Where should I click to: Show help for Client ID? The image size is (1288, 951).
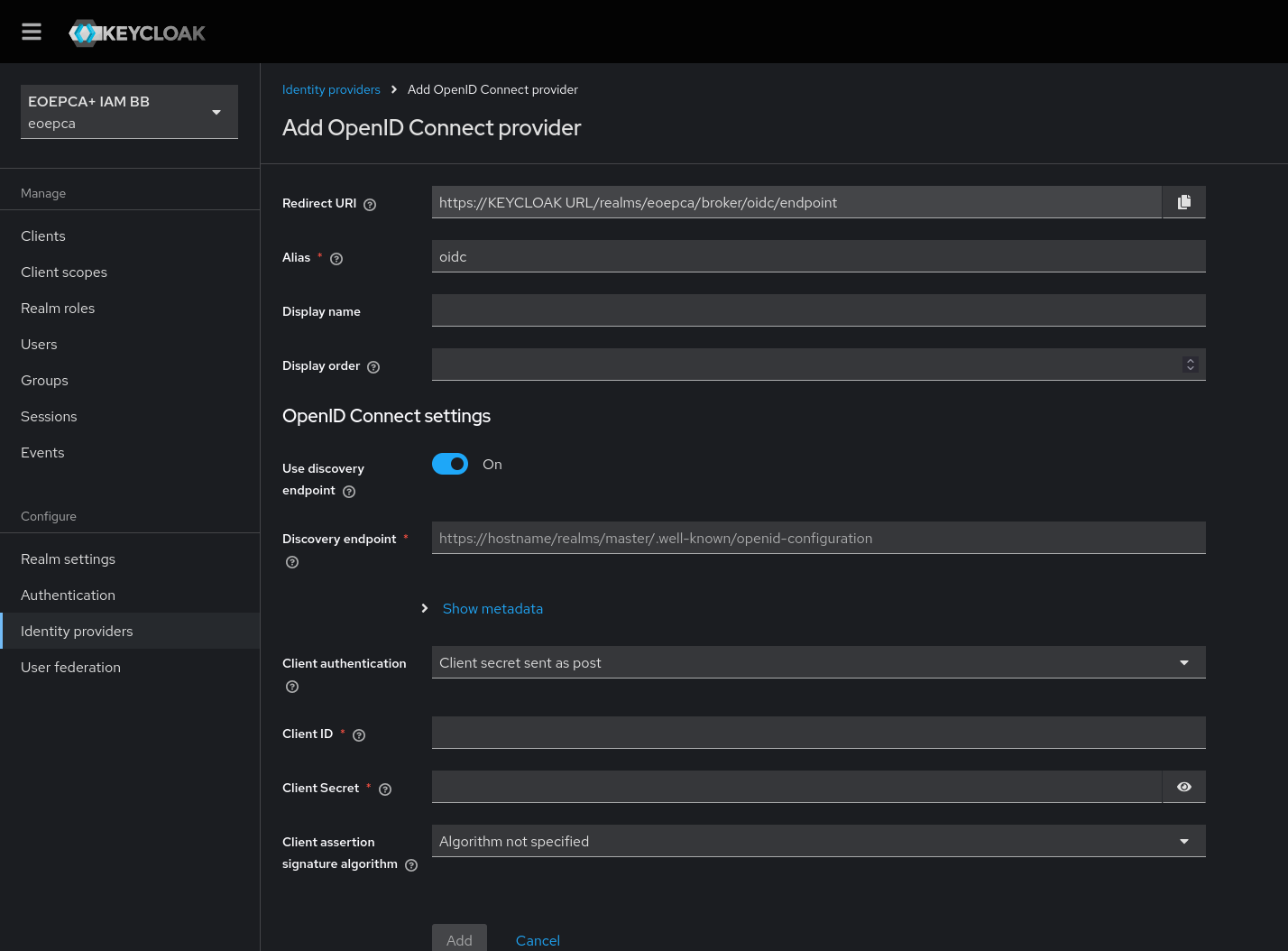point(359,735)
